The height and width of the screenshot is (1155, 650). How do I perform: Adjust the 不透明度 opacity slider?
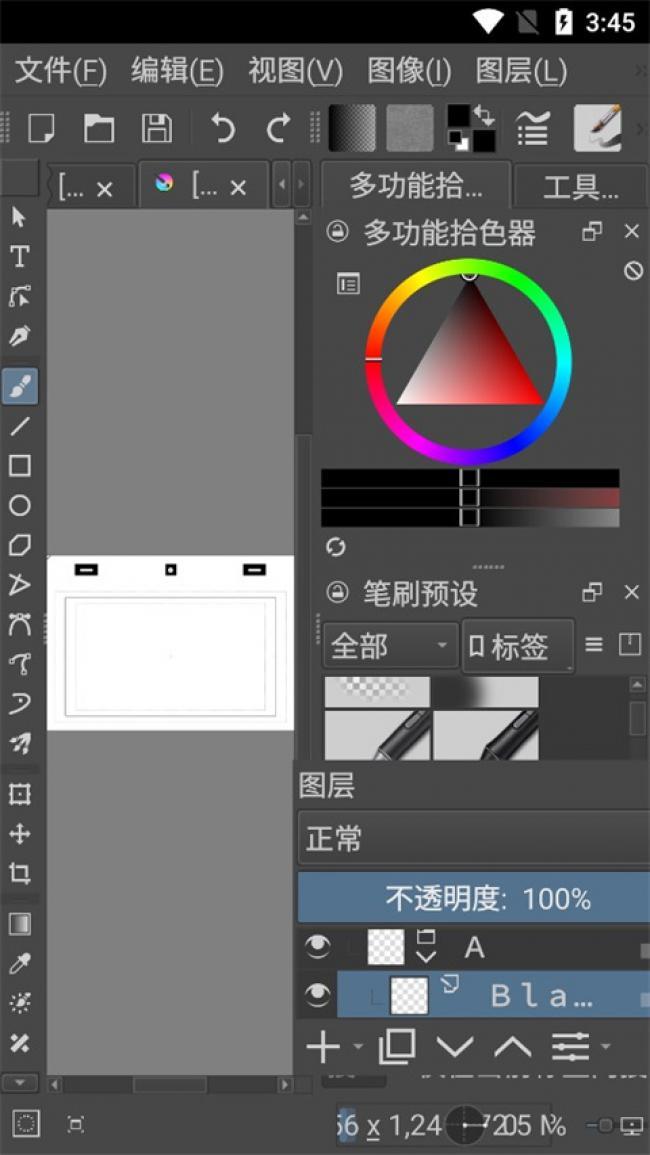tap(474, 898)
